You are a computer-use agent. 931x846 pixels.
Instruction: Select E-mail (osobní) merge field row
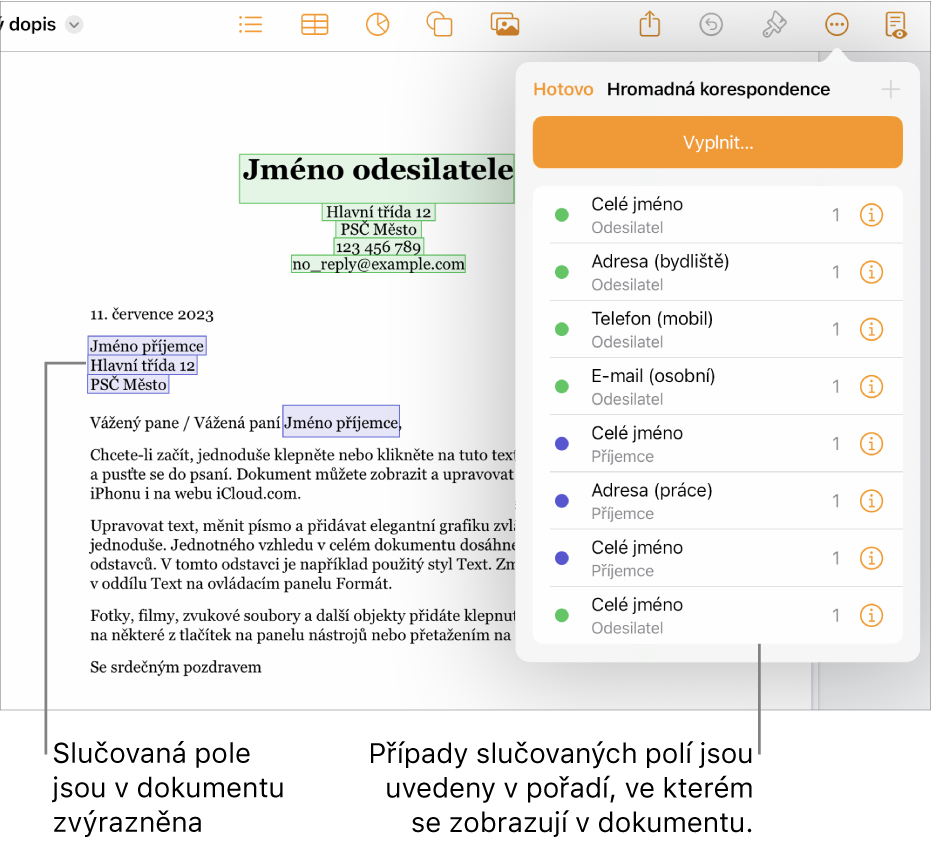click(717, 386)
